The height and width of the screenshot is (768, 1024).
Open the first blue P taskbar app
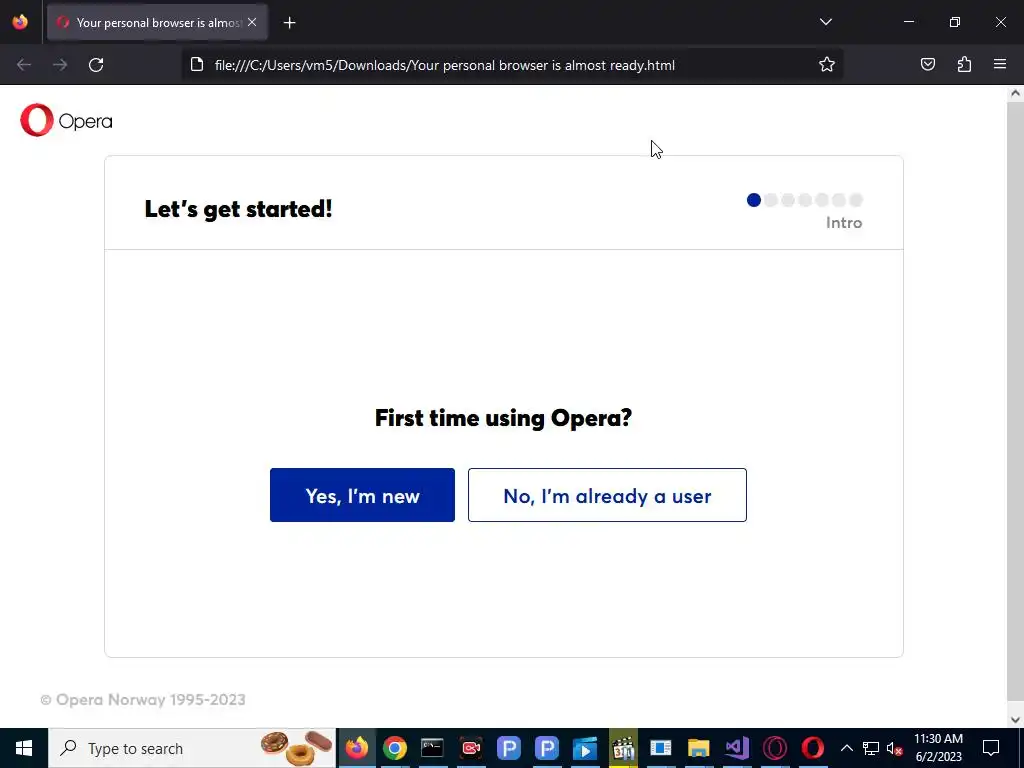coord(508,748)
